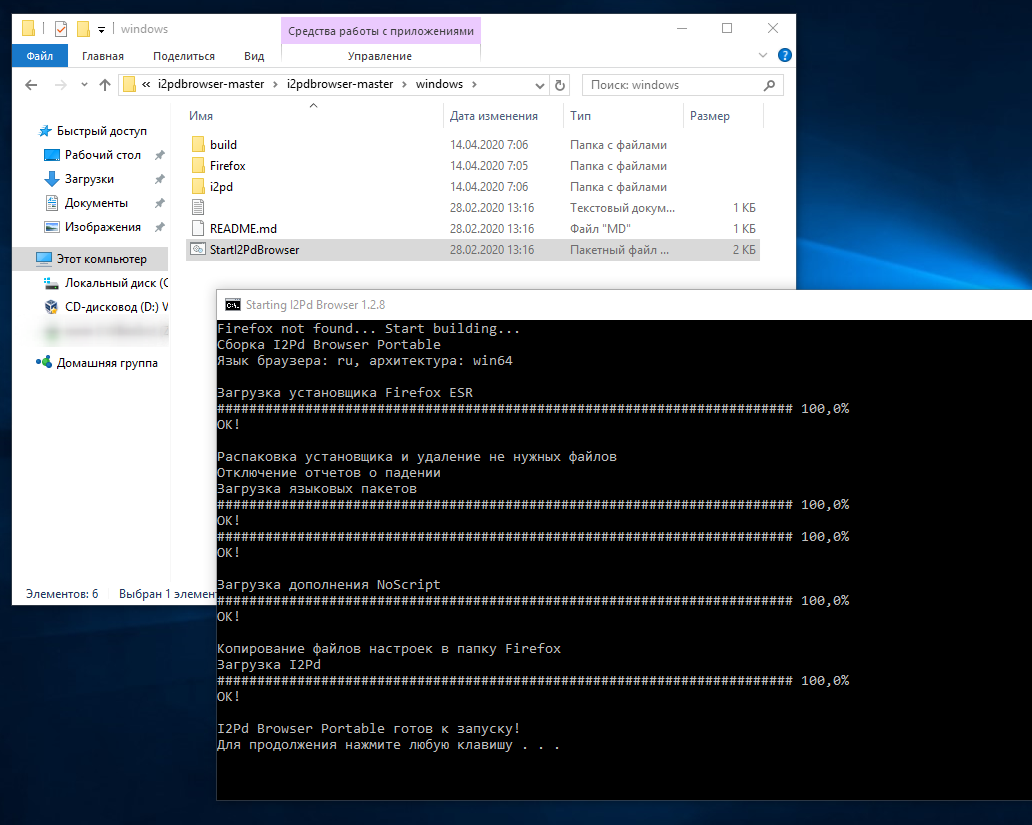Click the New Folder icon in quick access toolbar

pos(83,29)
